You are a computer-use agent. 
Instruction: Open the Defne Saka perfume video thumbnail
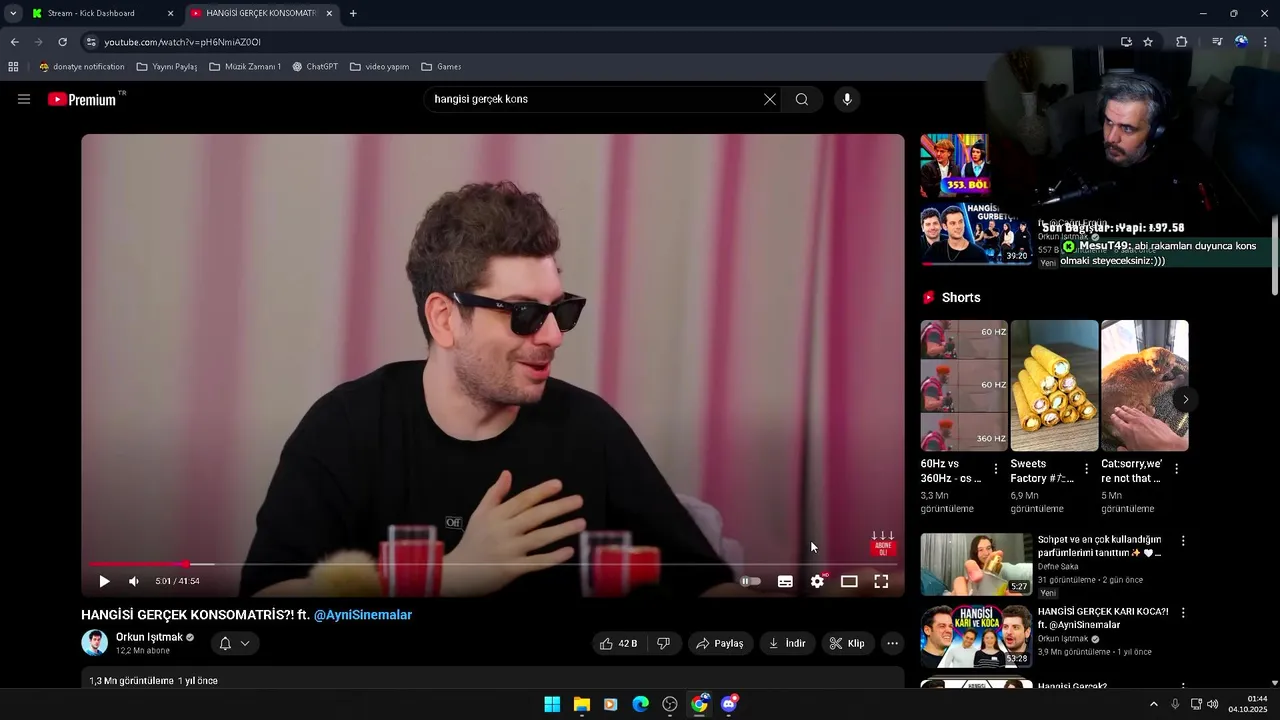[x=976, y=564]
